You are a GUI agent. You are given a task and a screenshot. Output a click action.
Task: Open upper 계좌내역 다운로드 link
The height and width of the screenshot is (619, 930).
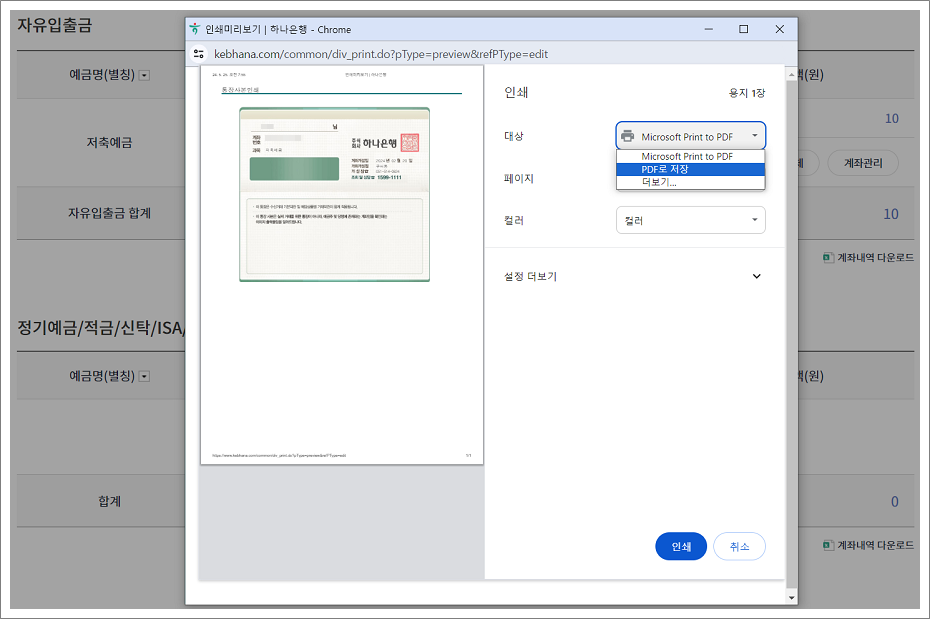(875, 257)
